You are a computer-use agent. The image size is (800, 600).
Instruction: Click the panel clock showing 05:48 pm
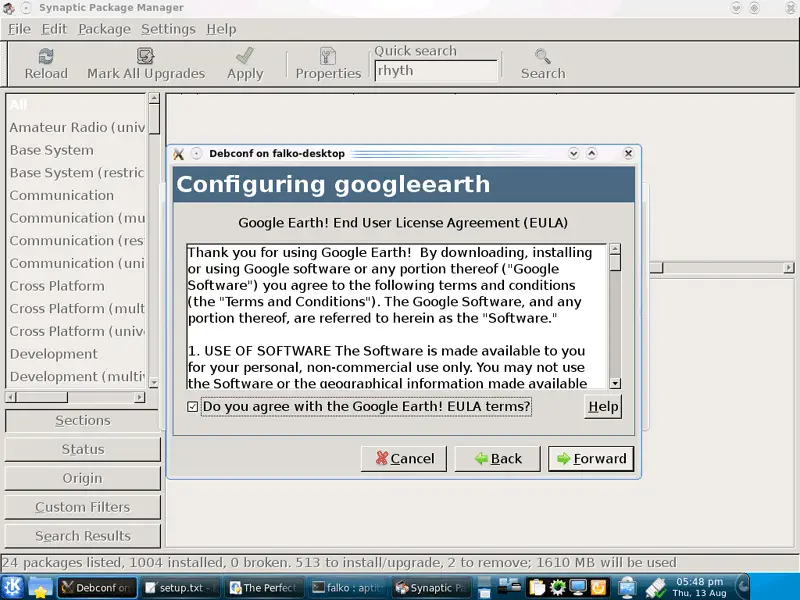pos(699,587)
